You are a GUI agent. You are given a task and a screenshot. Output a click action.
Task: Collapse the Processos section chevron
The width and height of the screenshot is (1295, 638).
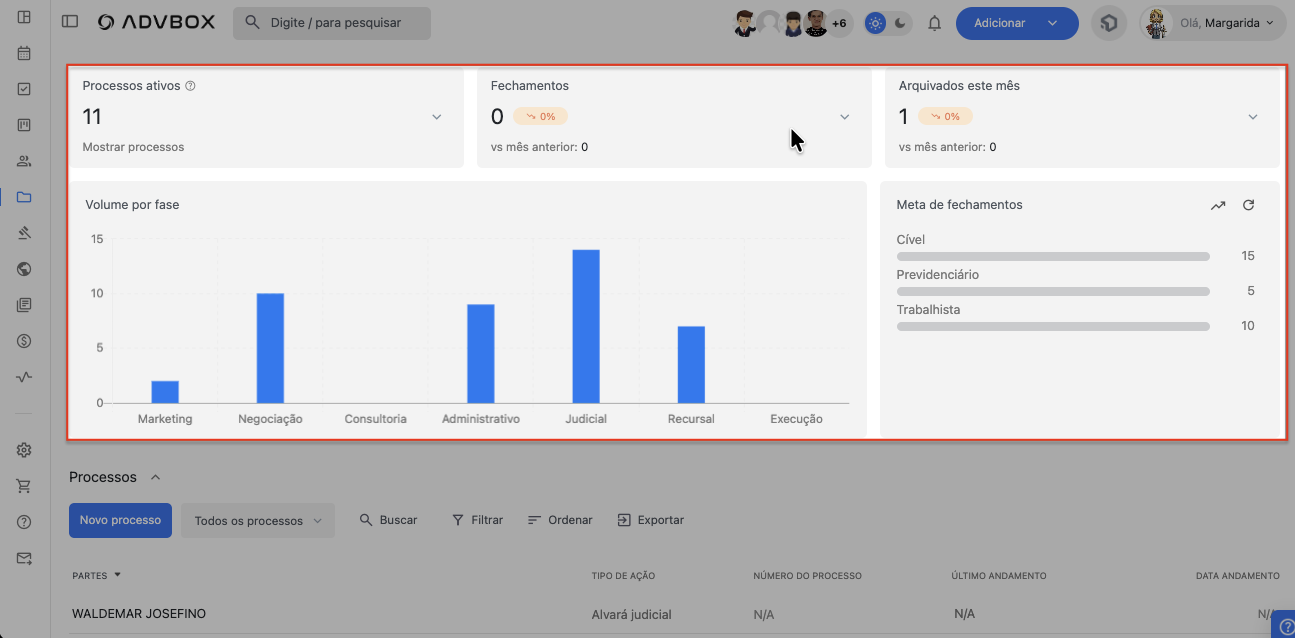[155, 477]
